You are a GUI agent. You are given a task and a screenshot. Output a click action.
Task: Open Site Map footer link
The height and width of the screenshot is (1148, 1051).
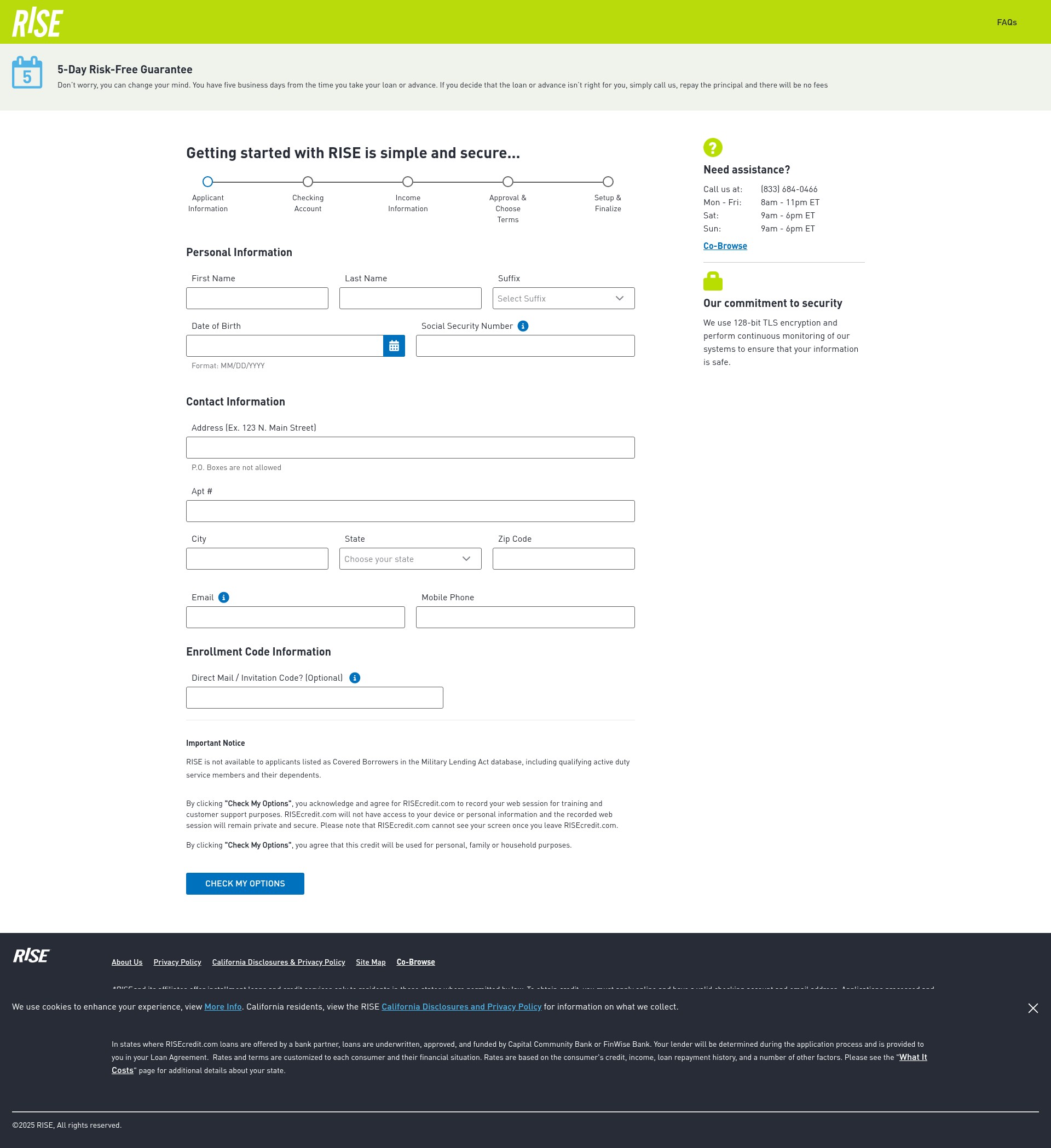tap(371, 962)
